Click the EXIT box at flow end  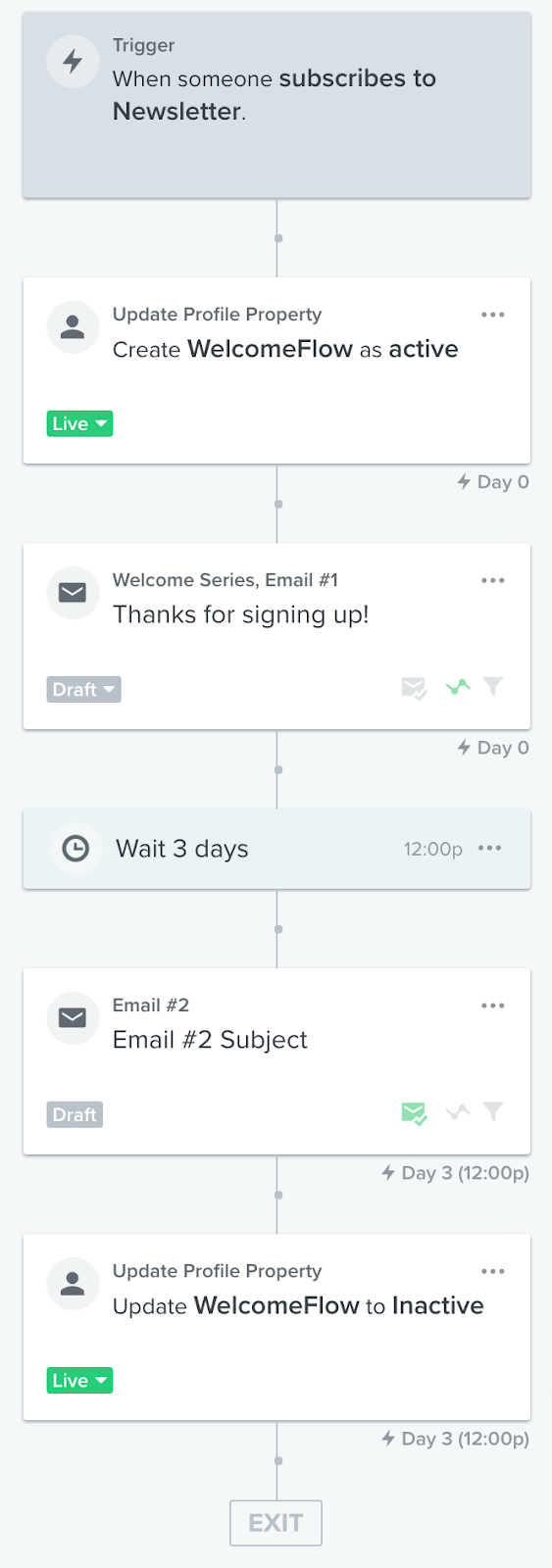[276, 1523]
